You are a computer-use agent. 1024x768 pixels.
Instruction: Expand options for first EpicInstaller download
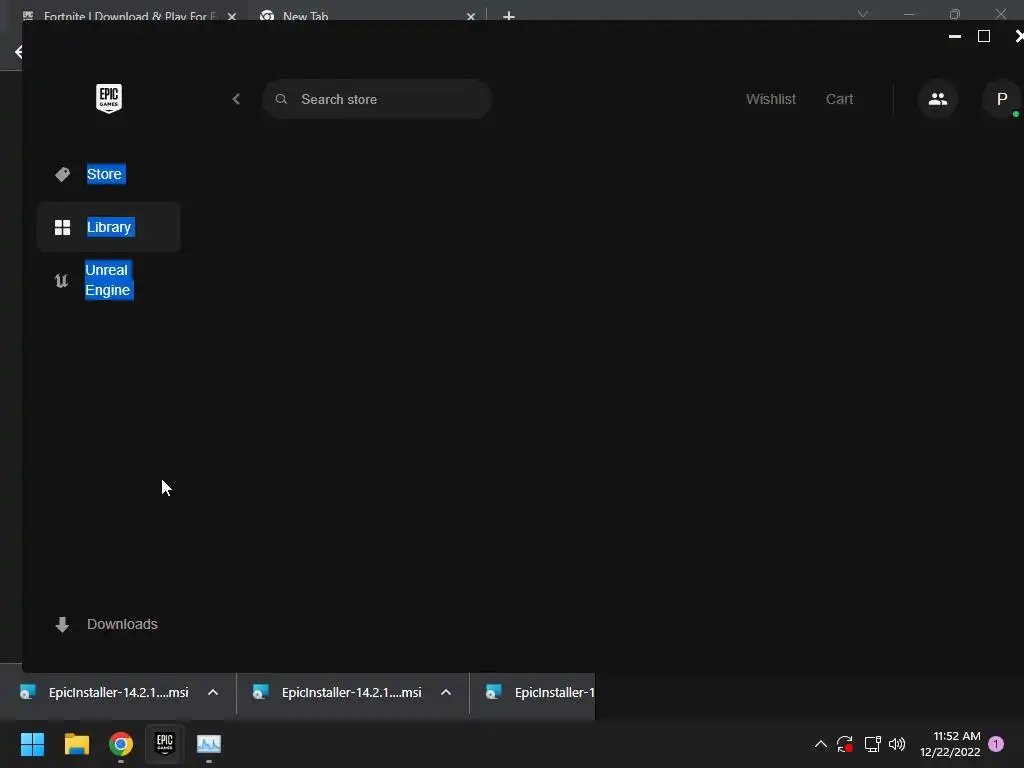[x=213, y=692]
